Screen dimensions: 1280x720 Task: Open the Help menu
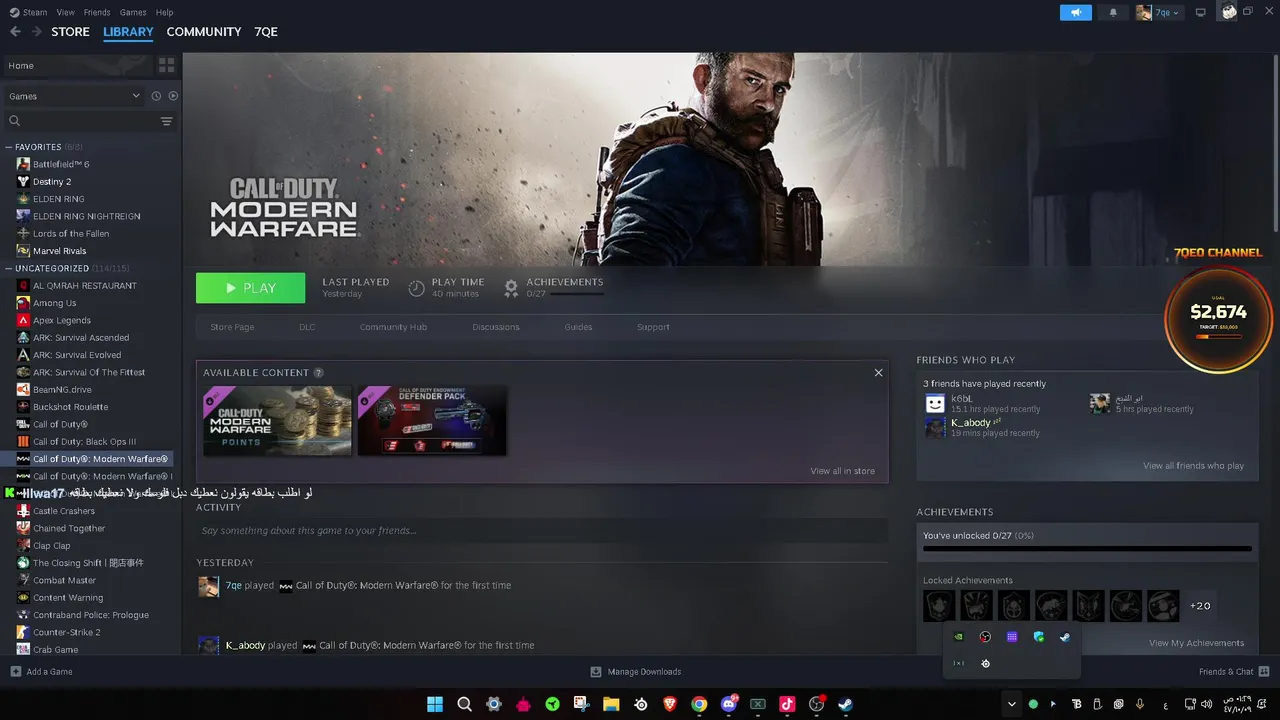coord(165,12)
